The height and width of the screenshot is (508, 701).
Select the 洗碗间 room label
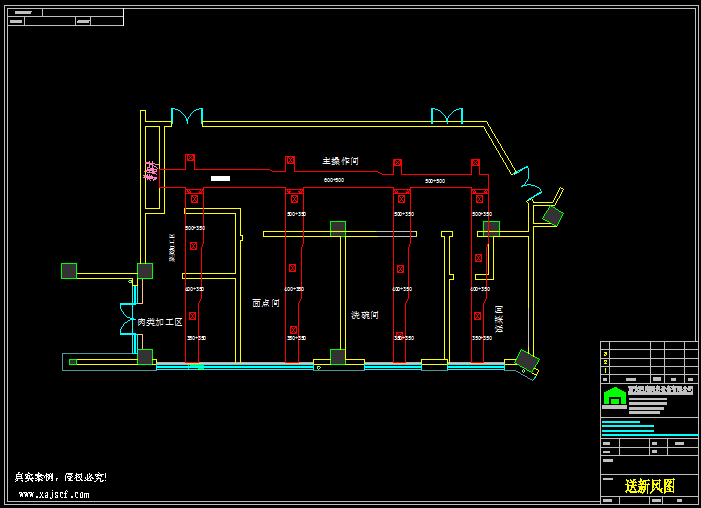pyautogui.click(x=365, y=315)
